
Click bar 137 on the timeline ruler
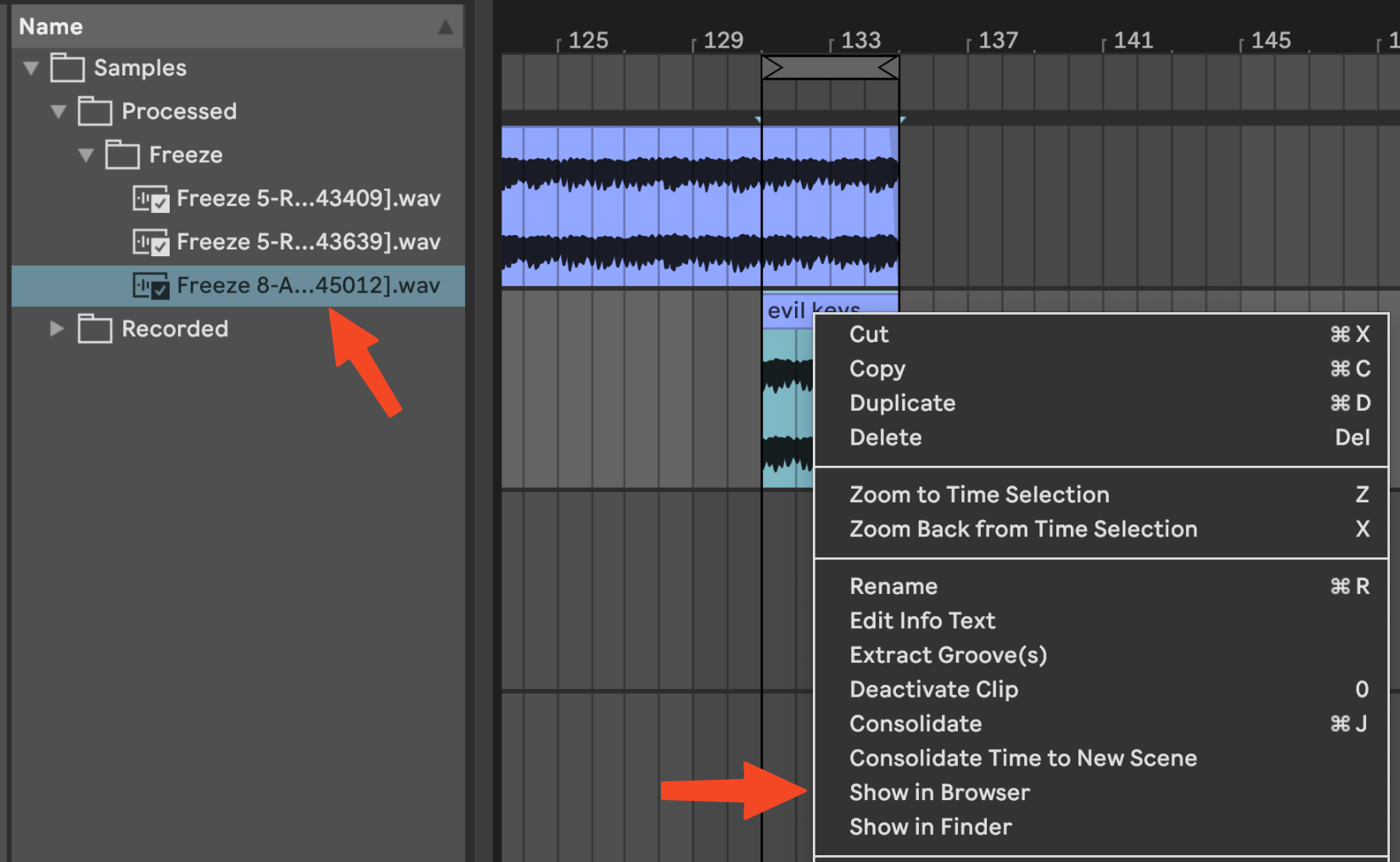997,41
